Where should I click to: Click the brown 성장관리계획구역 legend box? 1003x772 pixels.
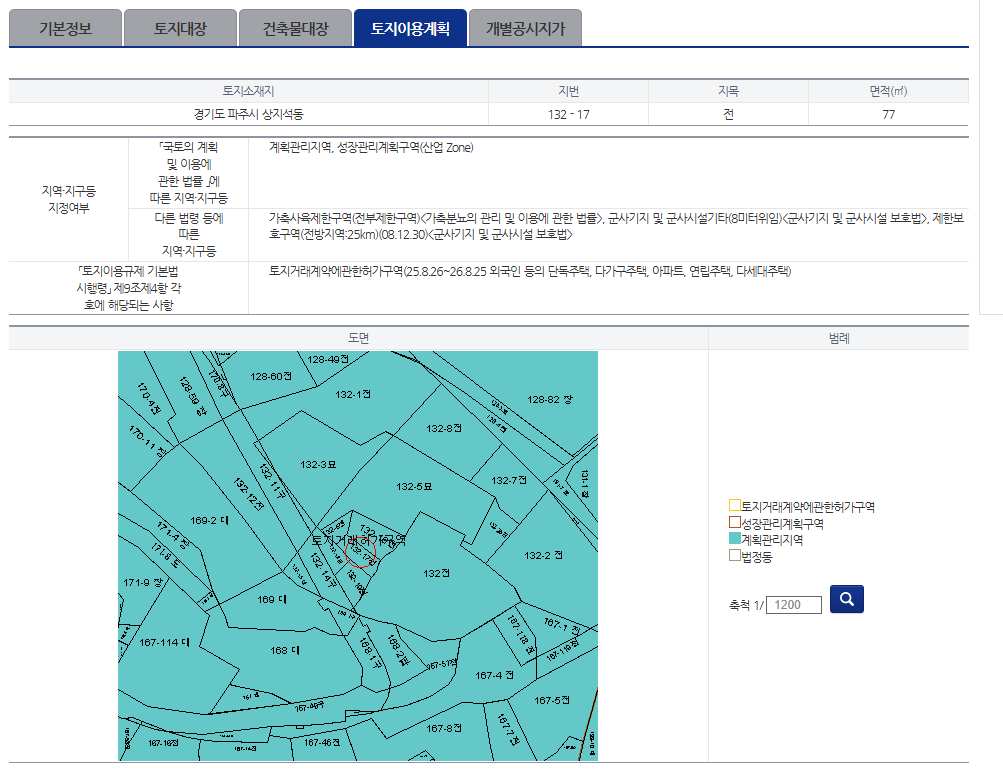coord(735,523)
